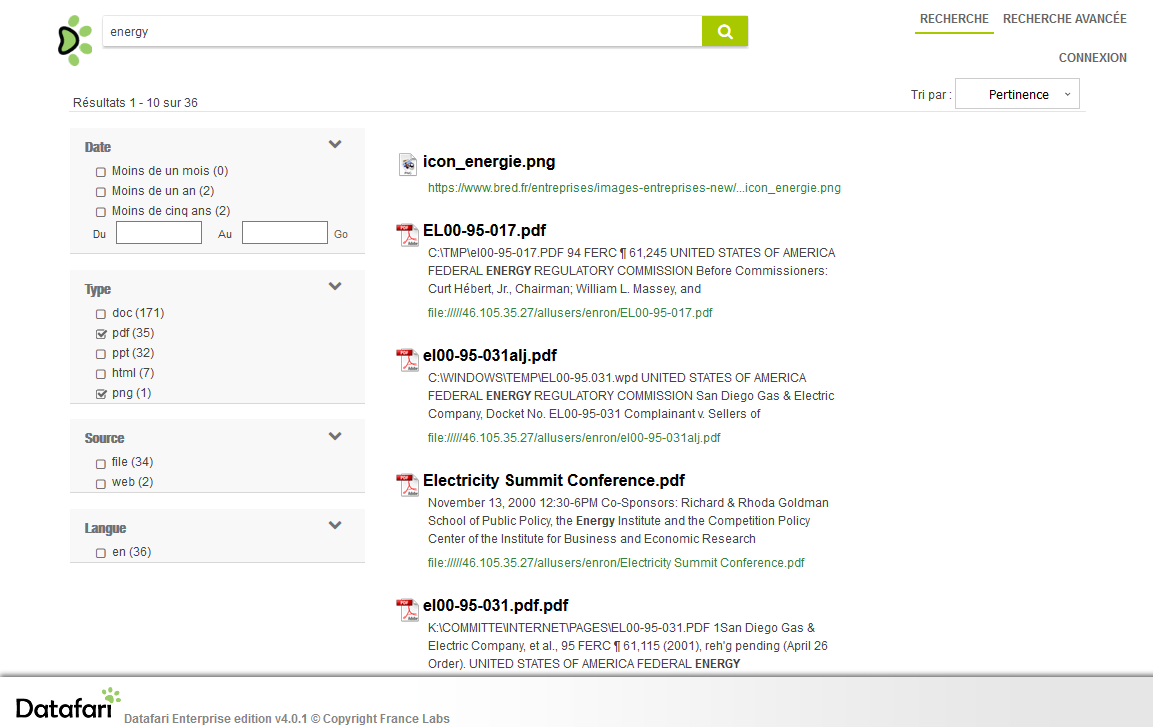Open the el00-95-031alj.pdf result title
The width and height of the screenshot is (1153, 727).
(490, 356)
